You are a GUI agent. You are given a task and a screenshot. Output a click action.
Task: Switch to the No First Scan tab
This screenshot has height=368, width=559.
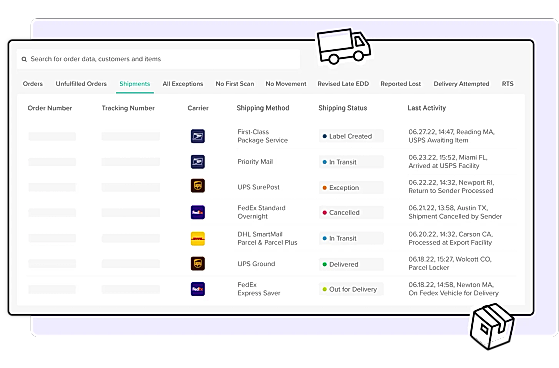235,84
